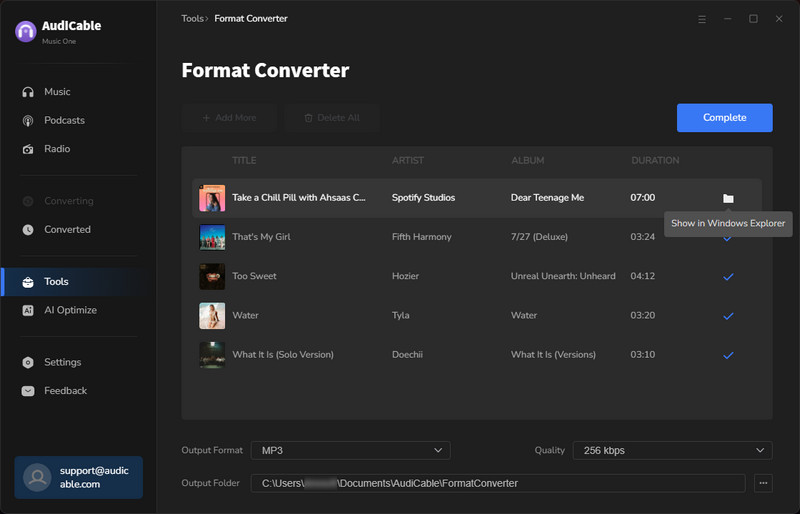Screen dimensions: 800x514
Task: Open the Output Format MP3 dropdown
Action: [x=351, y=450]
